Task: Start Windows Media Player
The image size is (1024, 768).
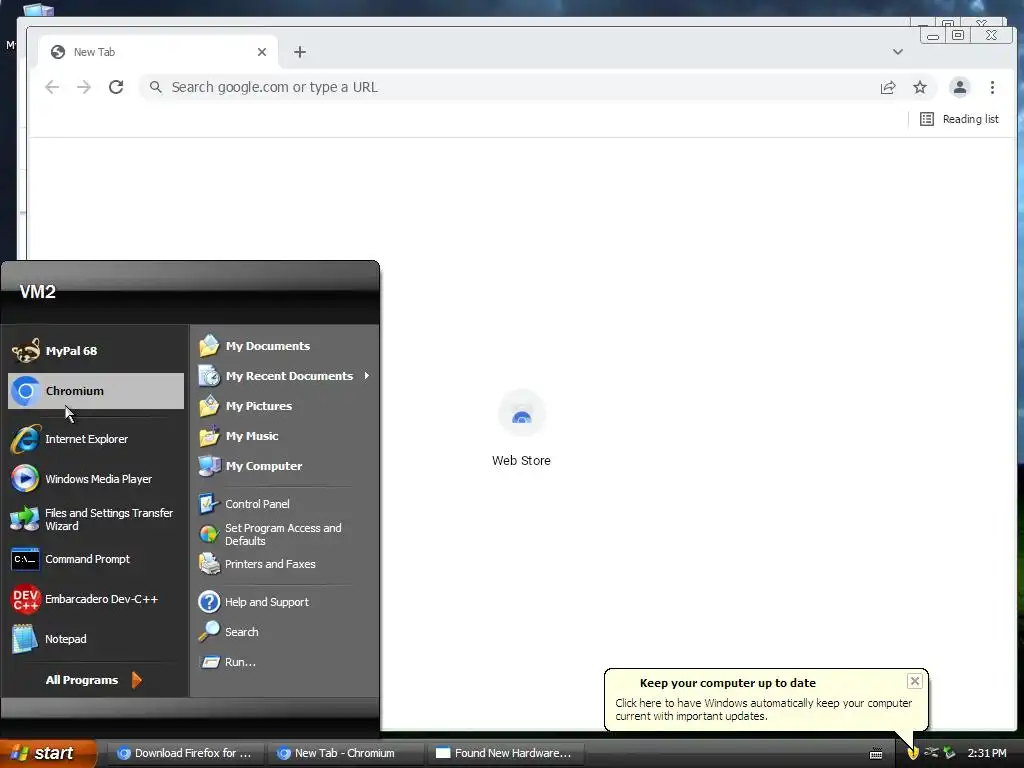Action: point(95,479)
